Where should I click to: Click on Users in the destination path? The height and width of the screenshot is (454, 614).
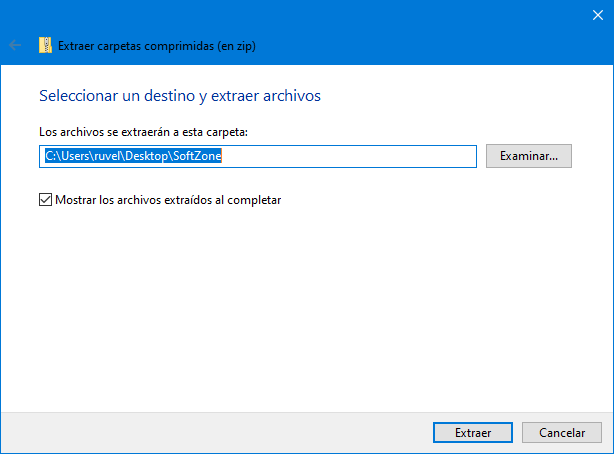tap(77, 156)
